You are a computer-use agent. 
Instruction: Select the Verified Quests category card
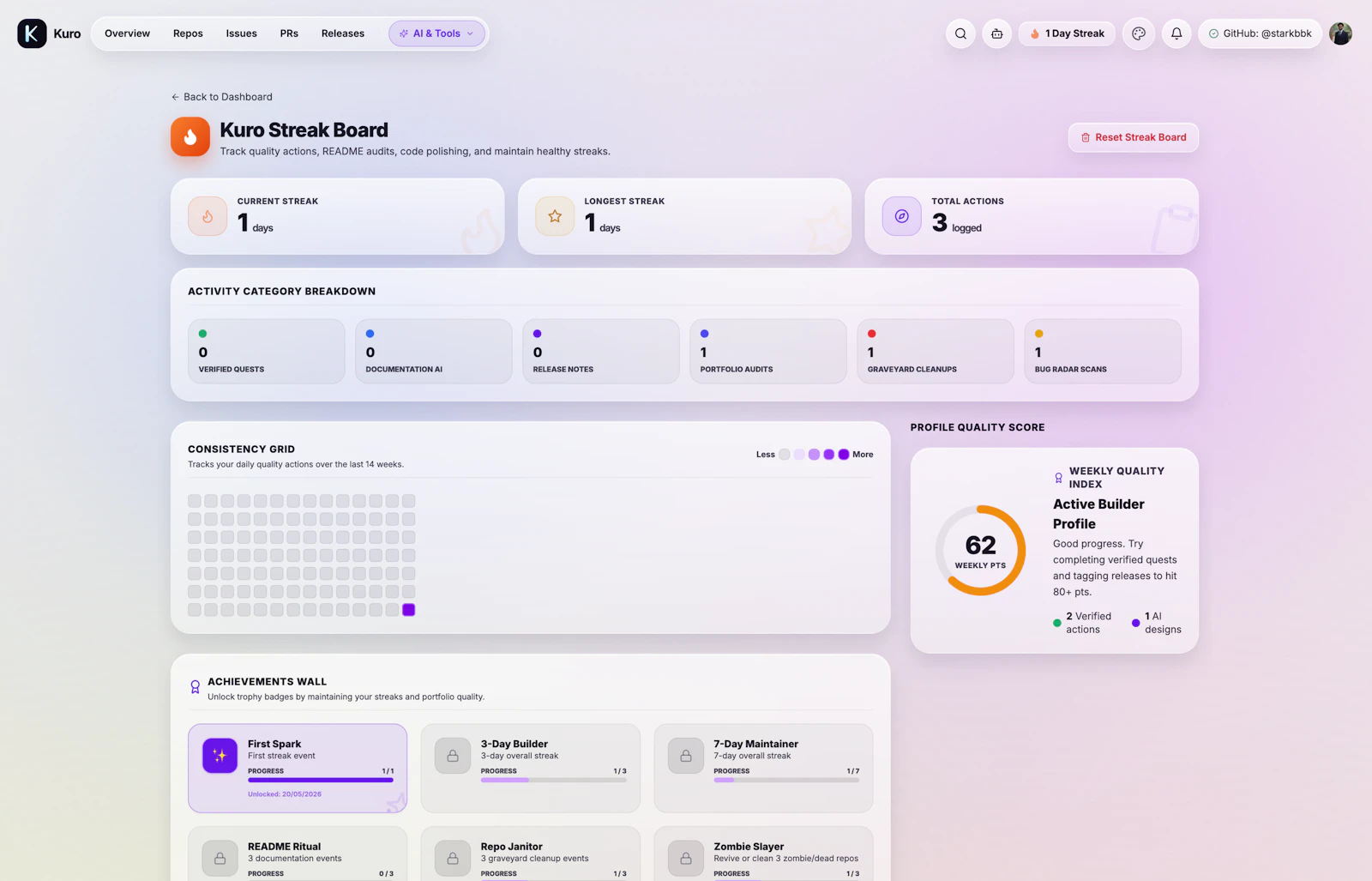(x=267, y=352)
